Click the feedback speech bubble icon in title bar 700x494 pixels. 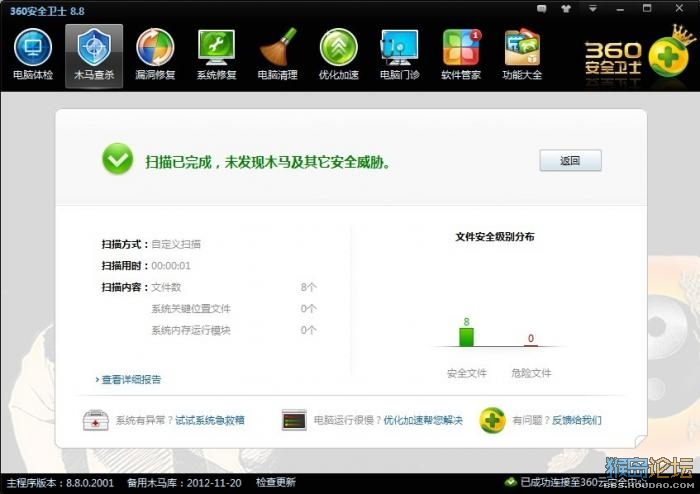[x=542, y=8]
